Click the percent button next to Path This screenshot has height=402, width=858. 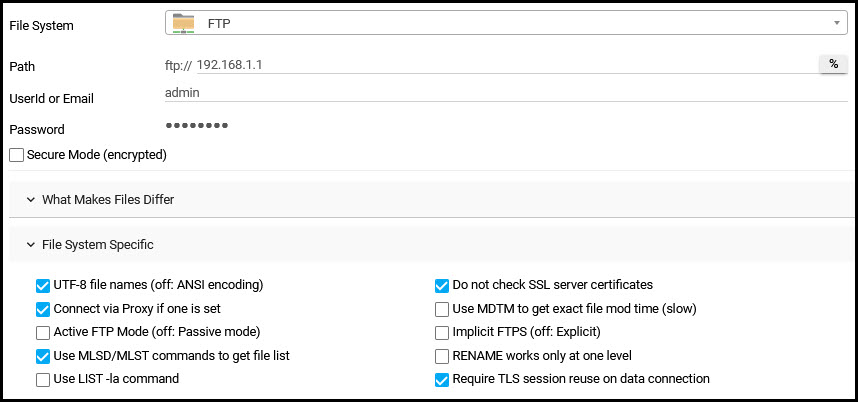833,64
